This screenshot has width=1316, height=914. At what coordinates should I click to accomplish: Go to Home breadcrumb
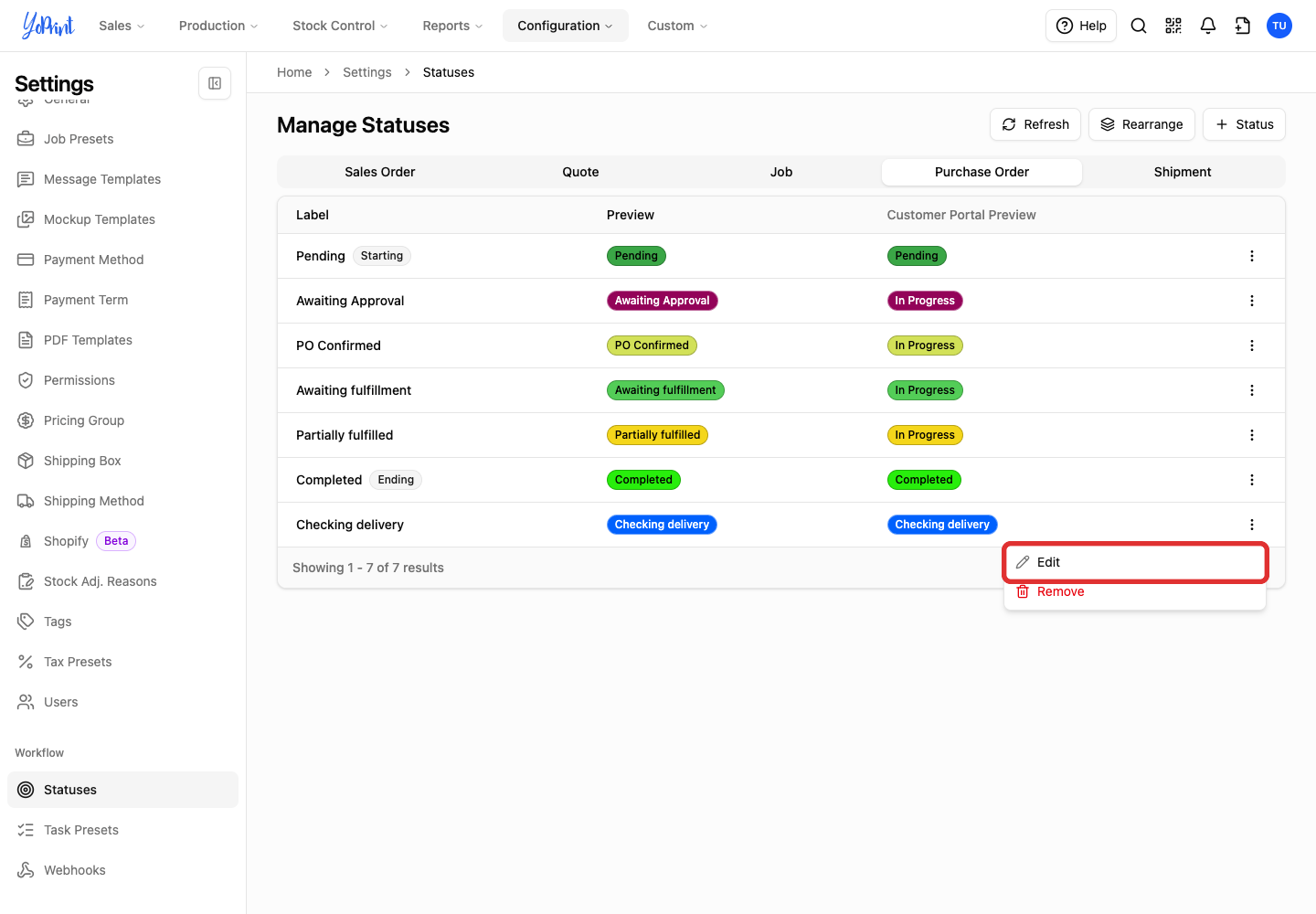[x=294, y=72]
